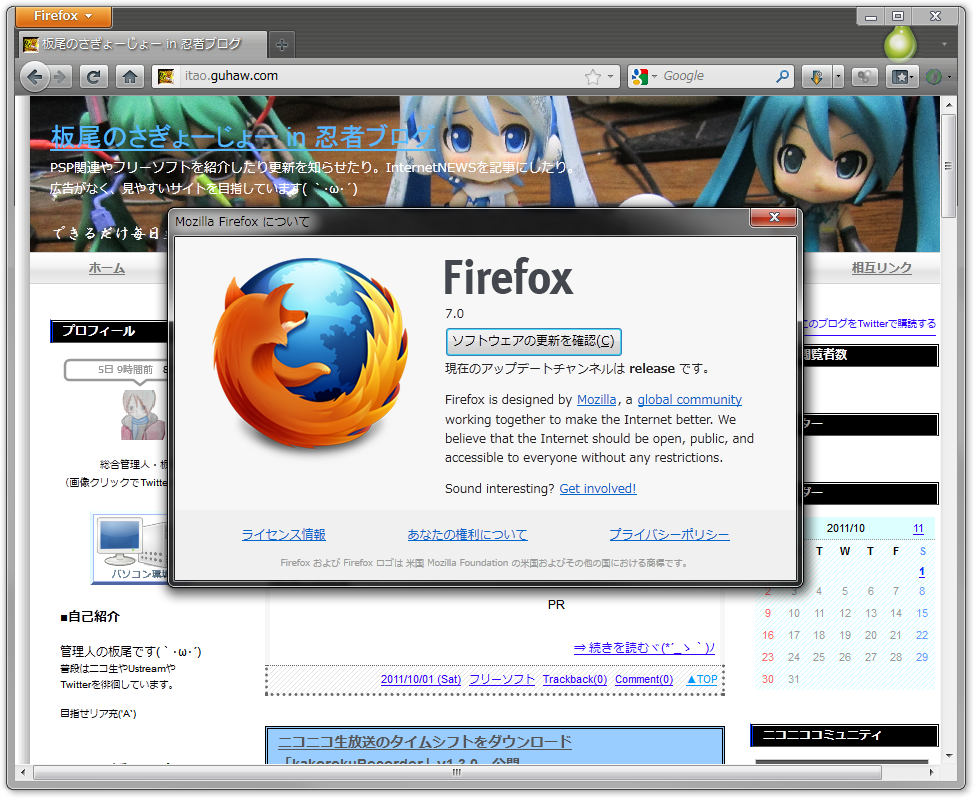Open the Mozilla link in dialog
974x798 pixels.
coord(596,400)
